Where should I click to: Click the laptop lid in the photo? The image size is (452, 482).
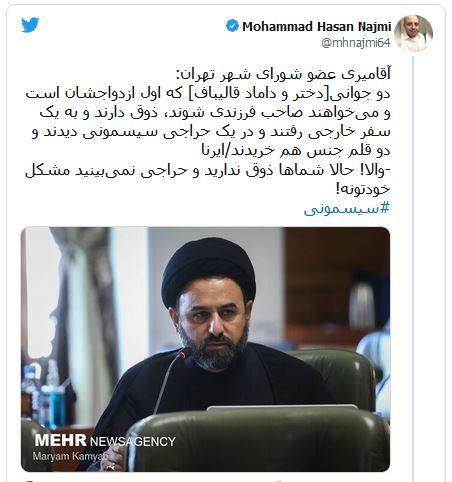pos(282,407)
